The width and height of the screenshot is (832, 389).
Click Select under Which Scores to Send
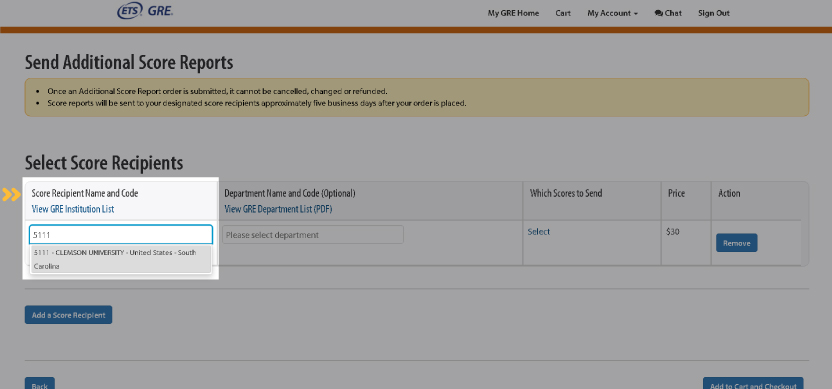point(539,232)
